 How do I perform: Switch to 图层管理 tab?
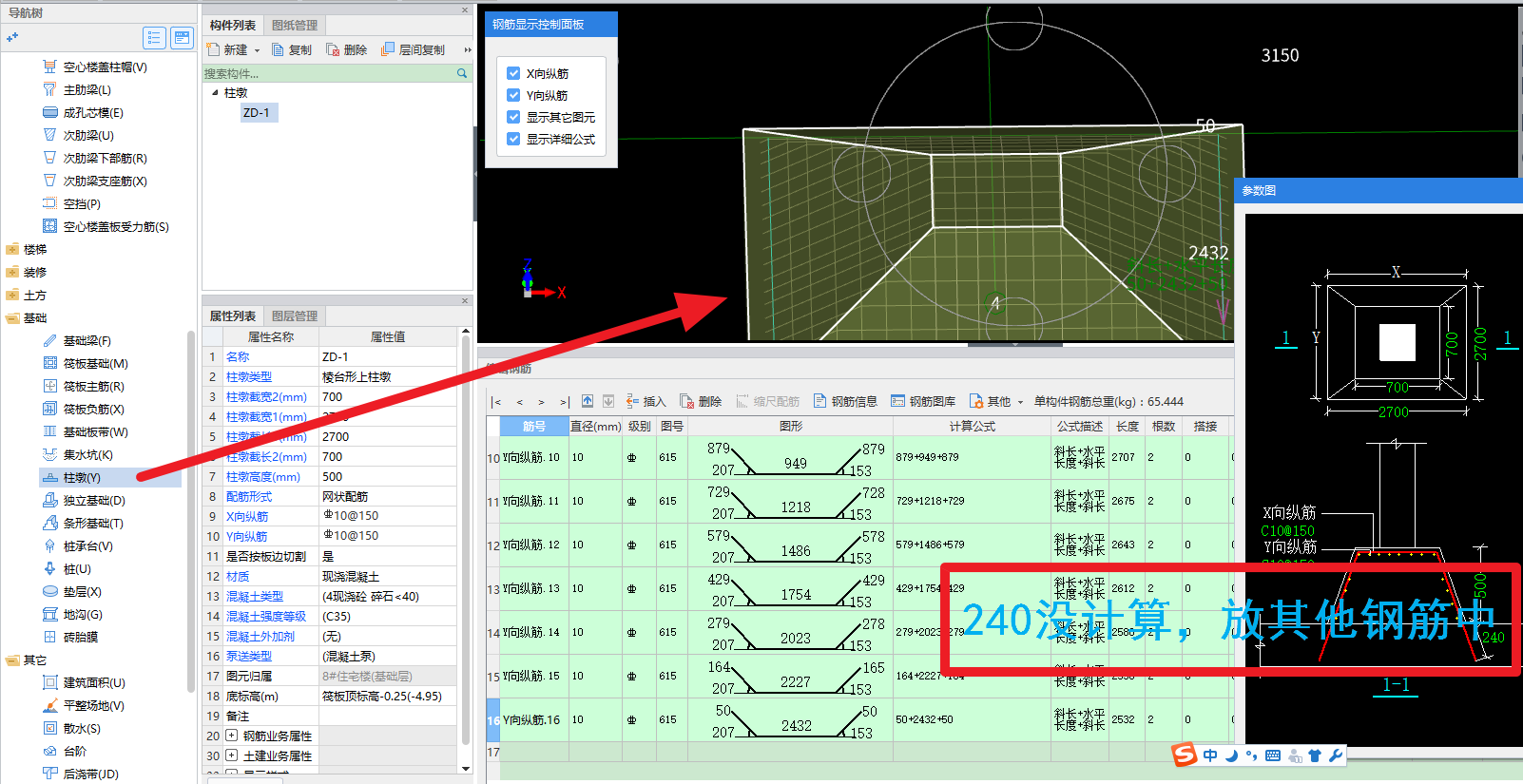(x=295, y=316)
